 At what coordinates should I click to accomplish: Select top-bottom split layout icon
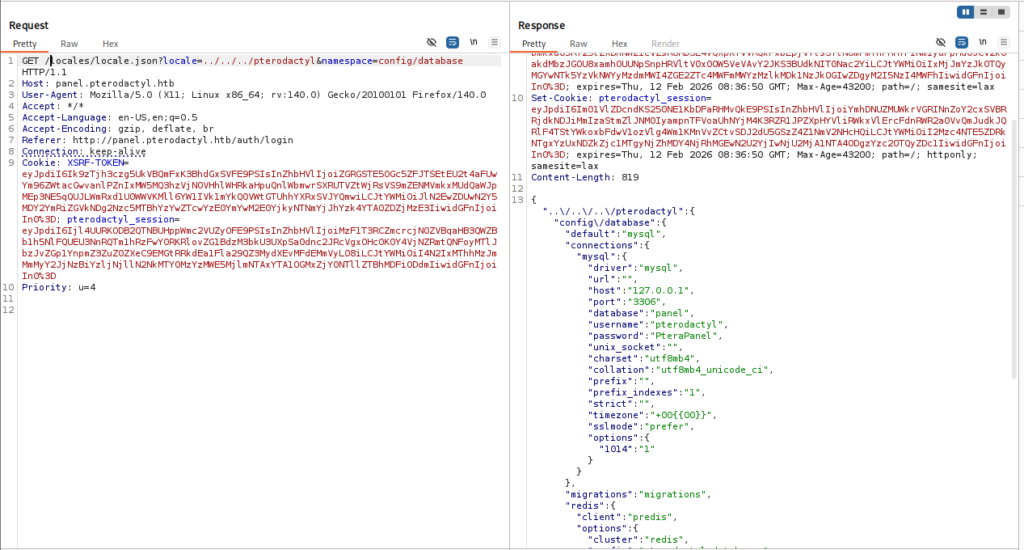click(x=985, y=11)
